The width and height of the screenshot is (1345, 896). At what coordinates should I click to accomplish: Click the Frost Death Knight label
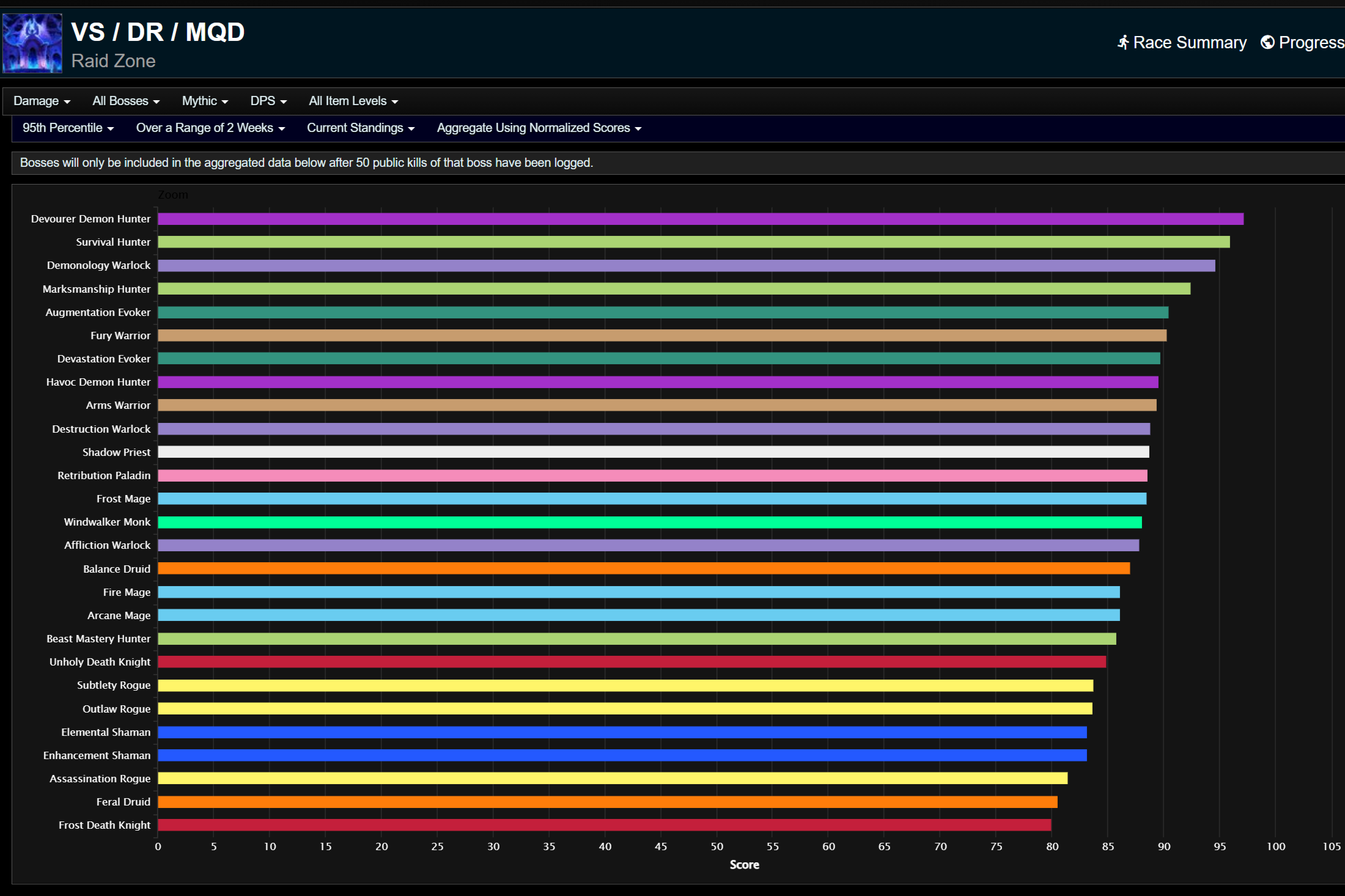(104, 825)
